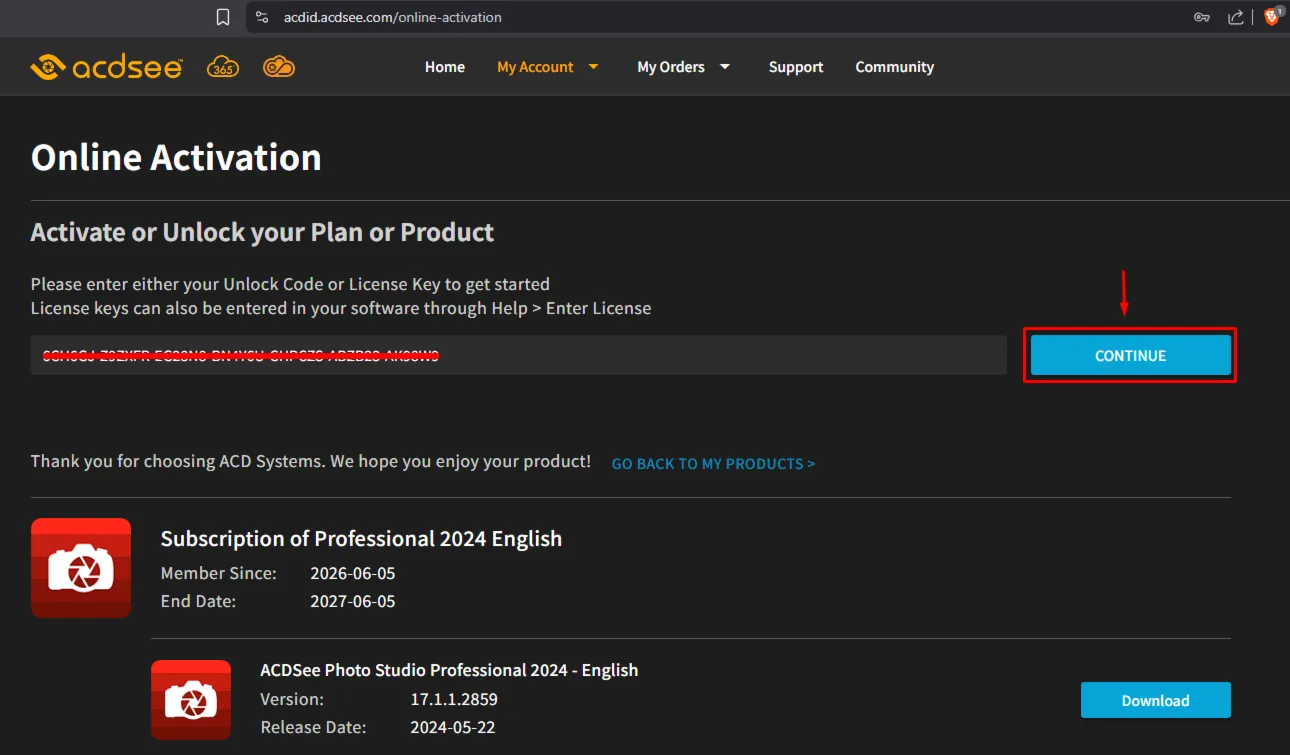Image resolution: width=1290 pixels, height=755 pixels.
Task: Open the Brave Shields icon
Action: pos(1272,16)
